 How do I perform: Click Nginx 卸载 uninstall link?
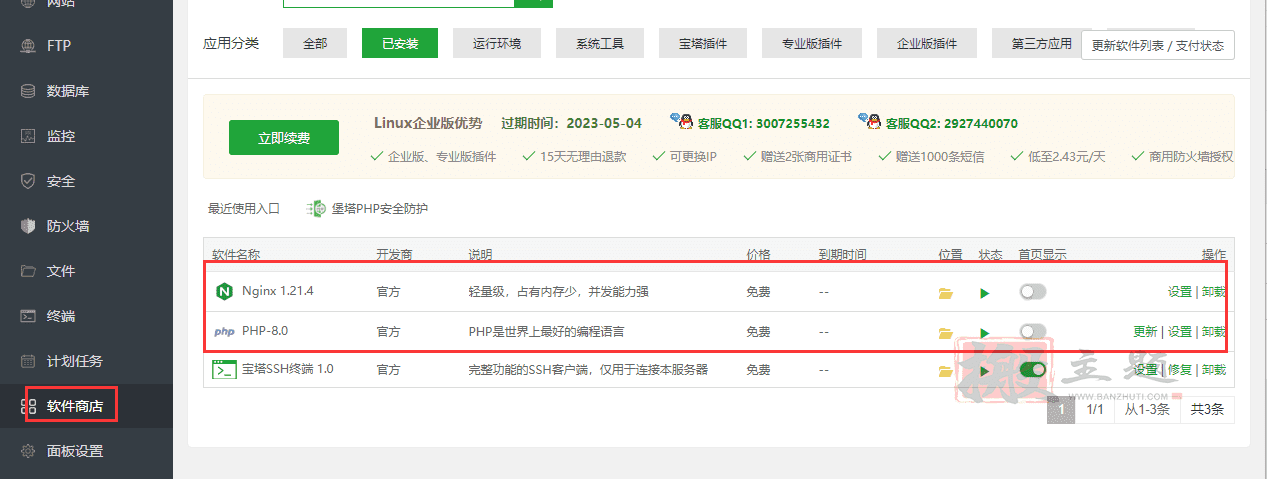[x=1214, y=292]
